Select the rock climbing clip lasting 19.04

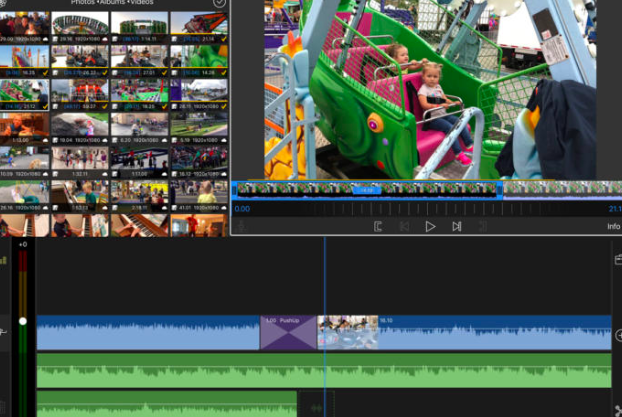click(80, 128)
